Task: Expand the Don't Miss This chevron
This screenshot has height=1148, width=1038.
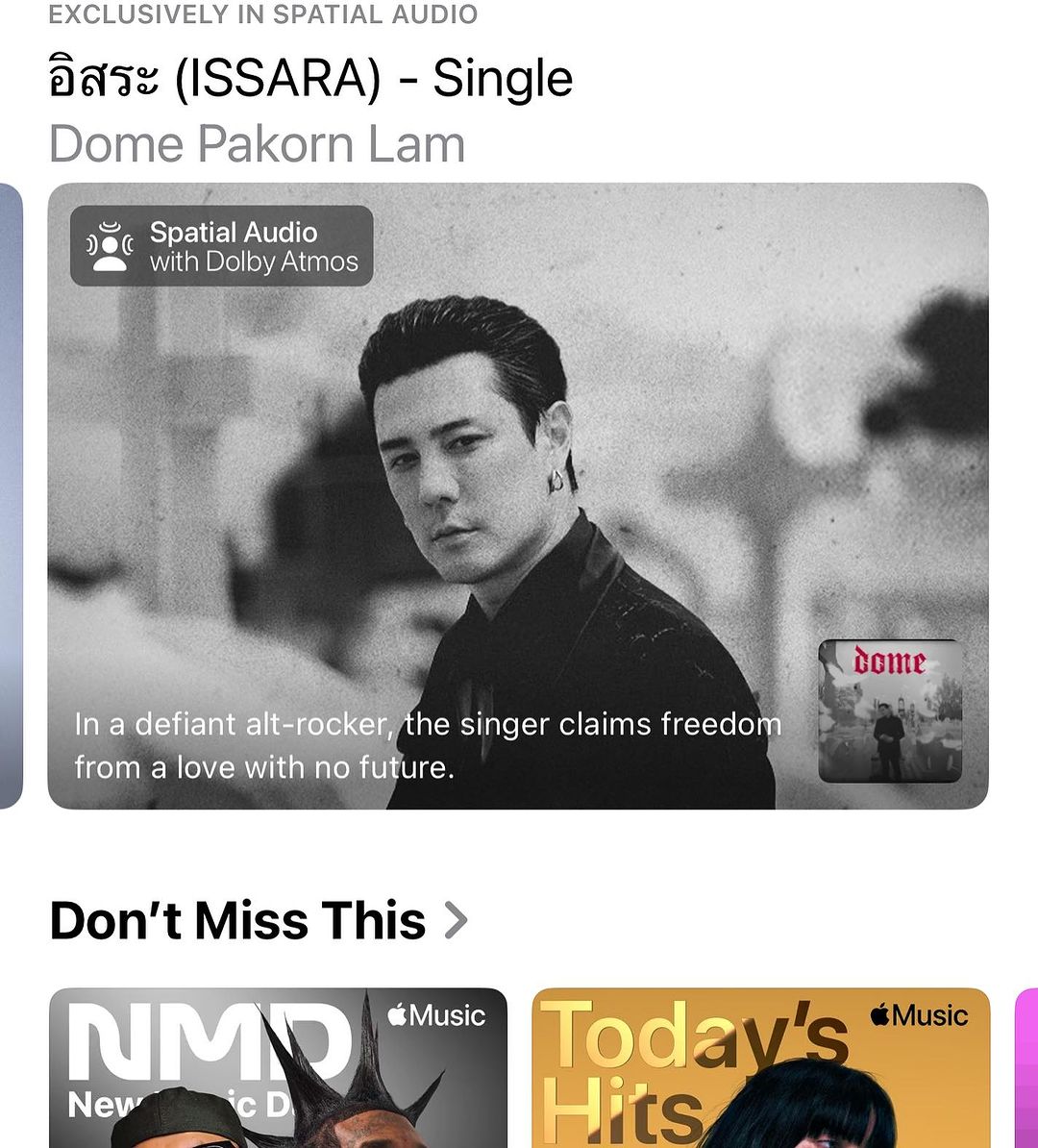Action: click(456, 920)
